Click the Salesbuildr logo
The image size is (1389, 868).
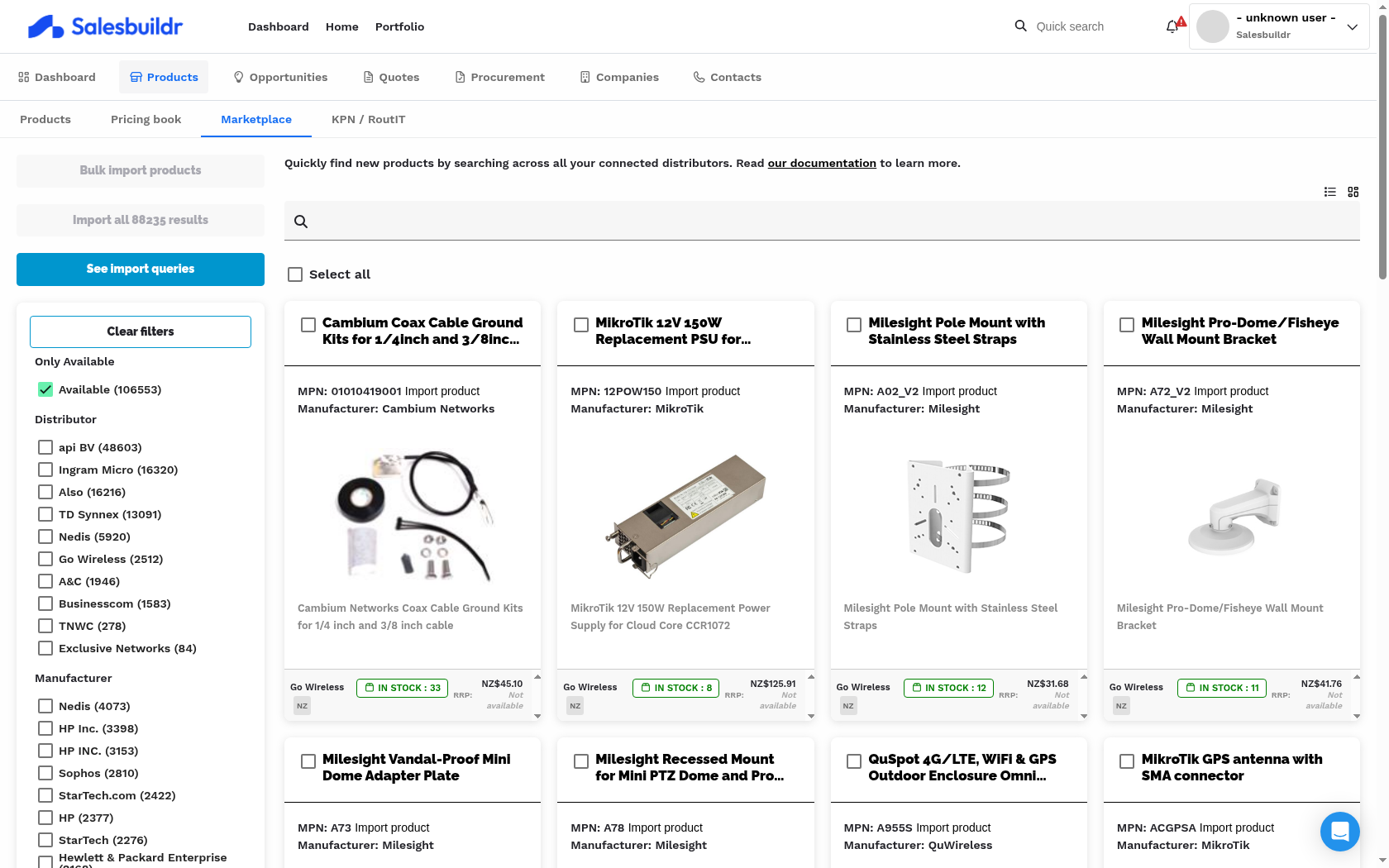pyautogui.click(x=105, y=26)
